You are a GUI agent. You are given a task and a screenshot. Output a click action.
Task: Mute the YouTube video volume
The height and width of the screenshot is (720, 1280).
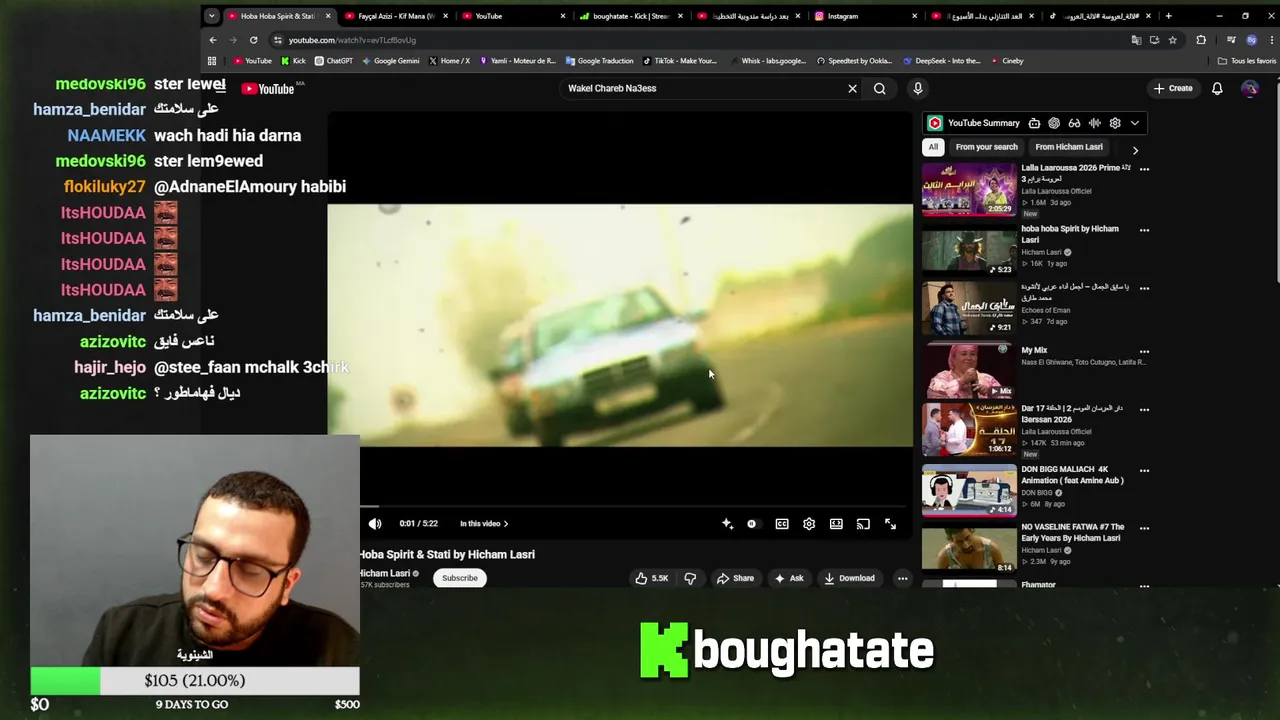click(x=375, y=524)
